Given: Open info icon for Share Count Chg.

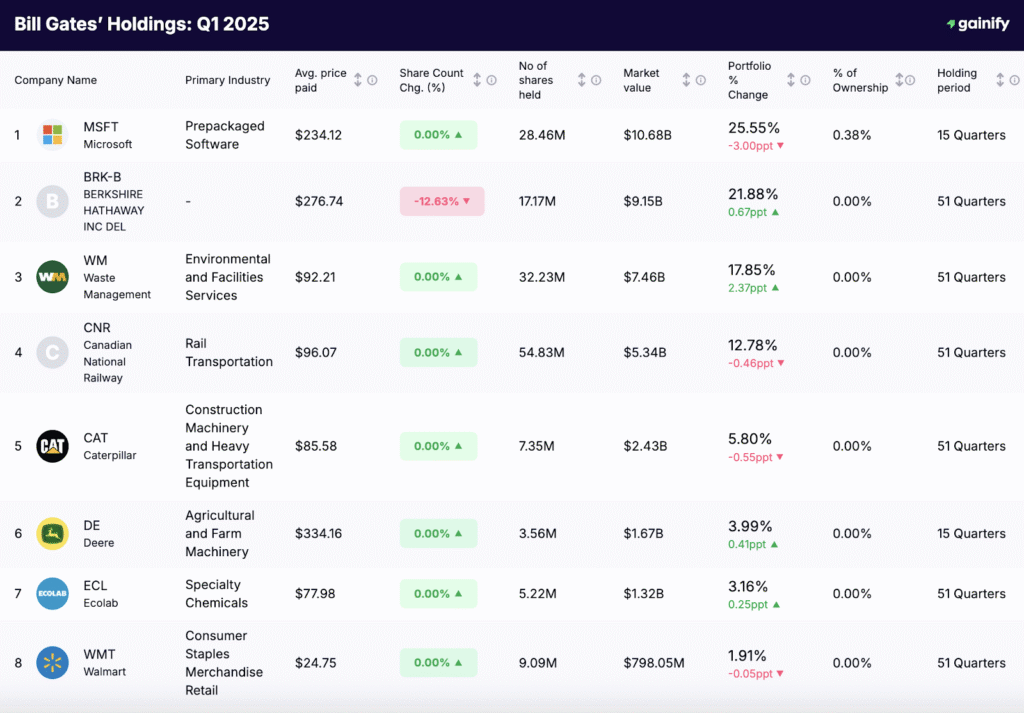Looking at the screenshot, I should pos(492,80).
